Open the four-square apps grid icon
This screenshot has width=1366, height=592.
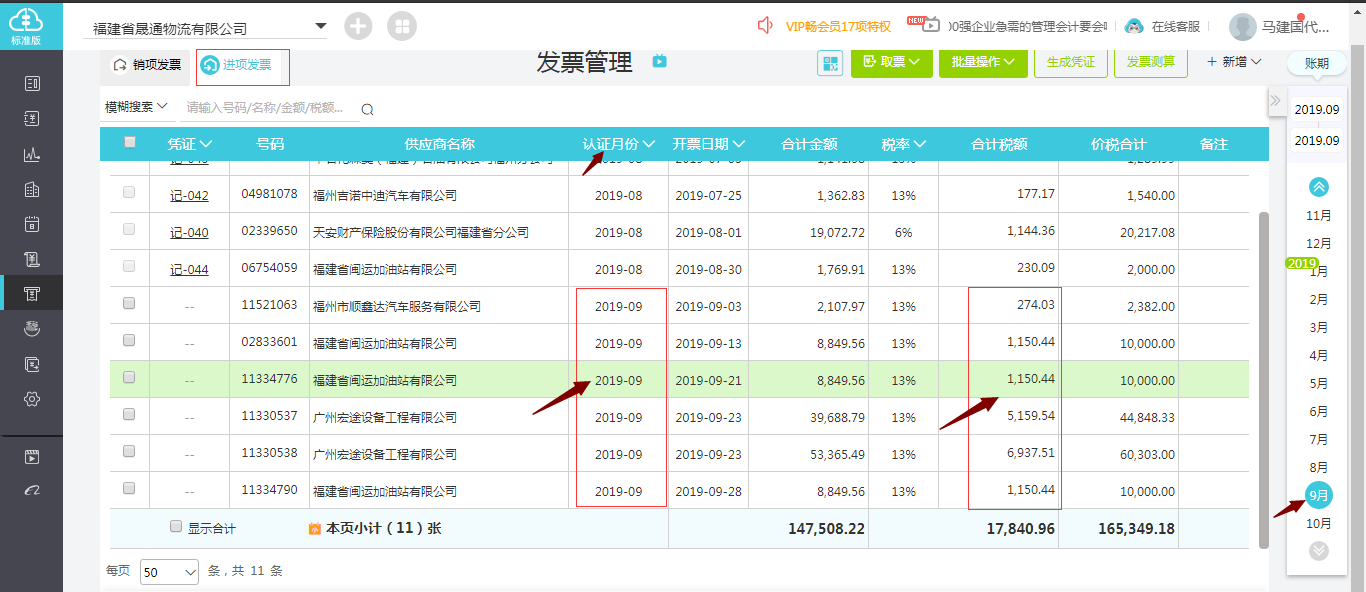coord(402,27)
